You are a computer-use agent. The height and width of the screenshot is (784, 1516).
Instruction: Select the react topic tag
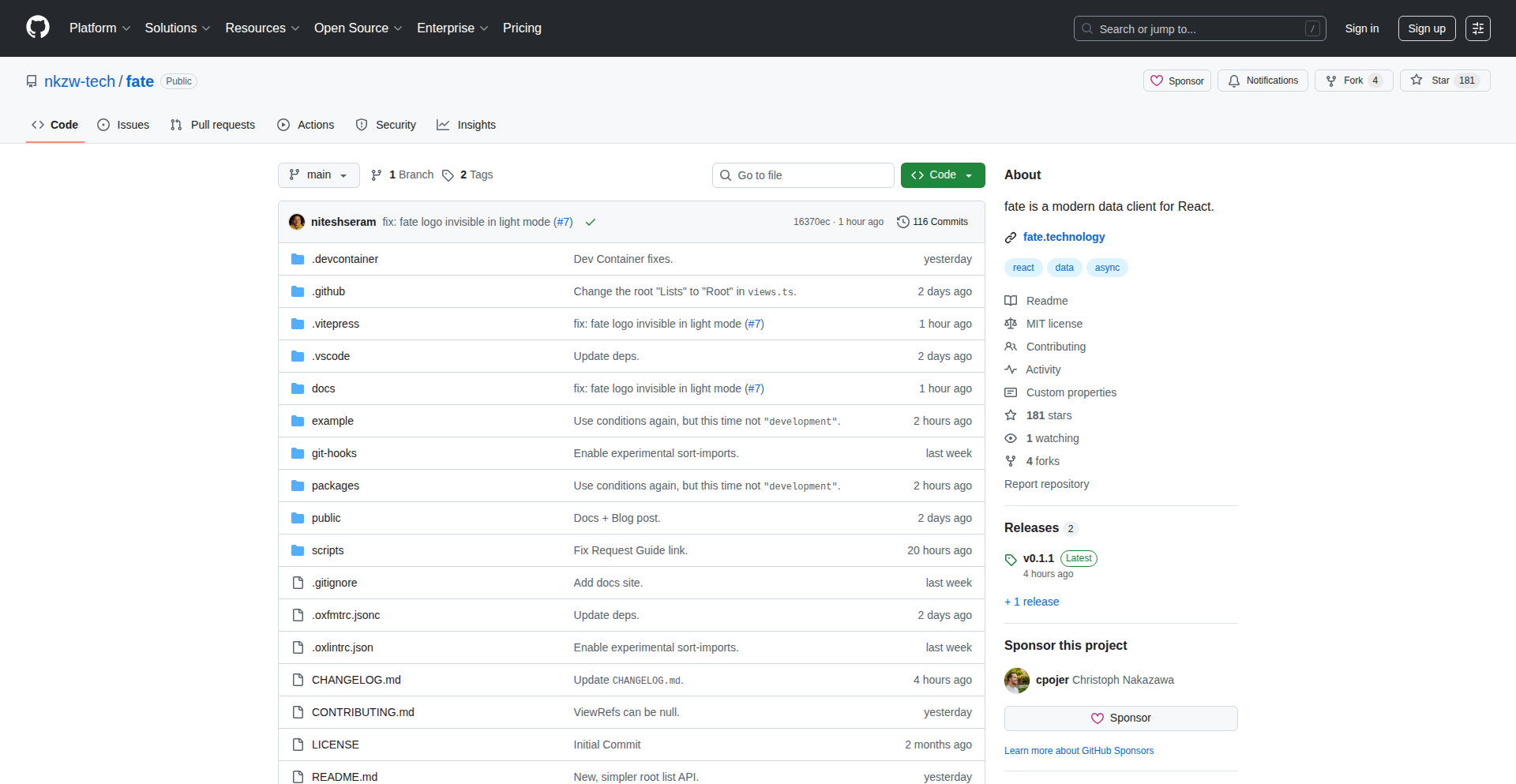pos(1023,268)
